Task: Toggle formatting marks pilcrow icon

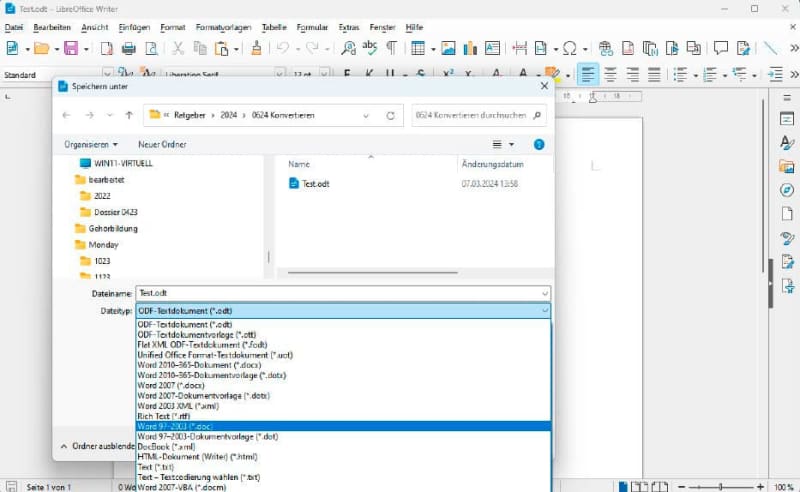Action: [x=391, y=48]
